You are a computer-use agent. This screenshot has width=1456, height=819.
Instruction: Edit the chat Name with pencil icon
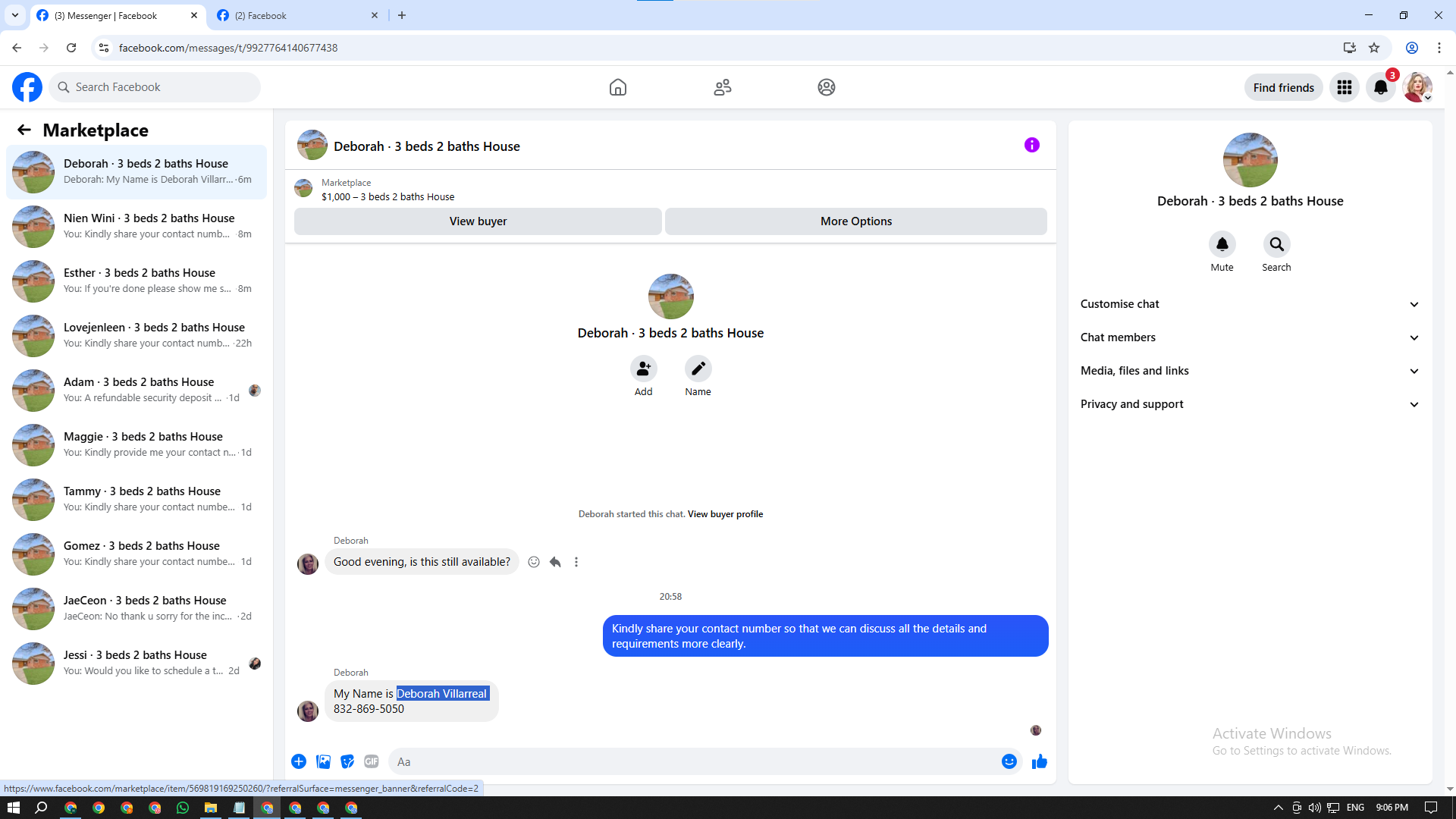[698, 369]
